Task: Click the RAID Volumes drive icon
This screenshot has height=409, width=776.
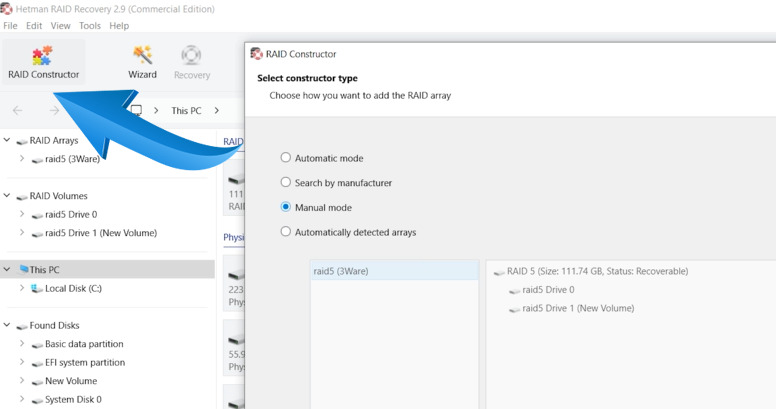Action: click(21, 197)
